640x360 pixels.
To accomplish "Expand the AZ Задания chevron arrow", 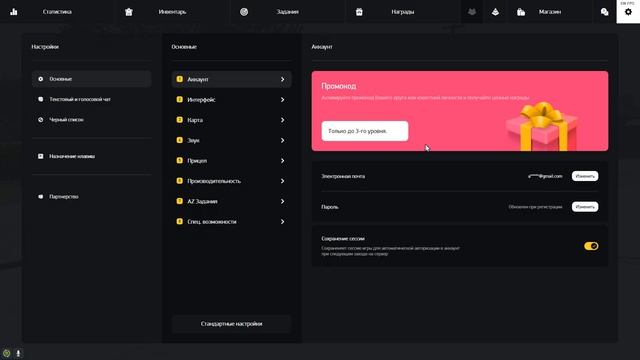I will (x=282, y=201).
